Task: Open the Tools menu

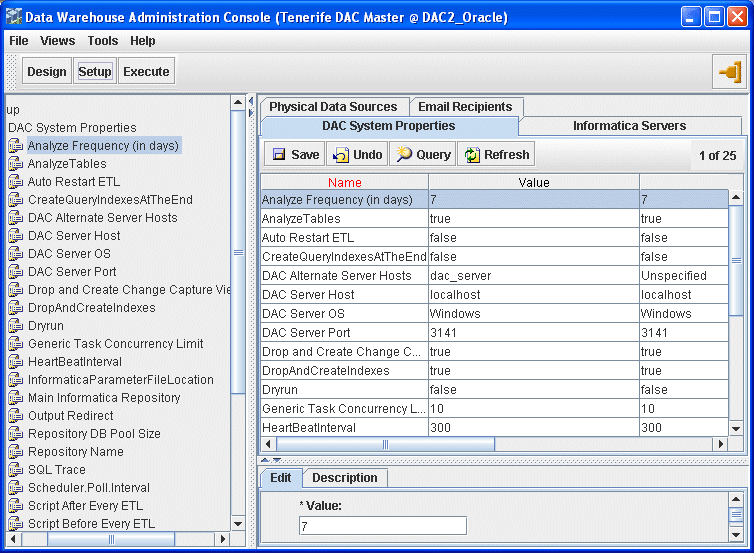Action: coord(102,41)
